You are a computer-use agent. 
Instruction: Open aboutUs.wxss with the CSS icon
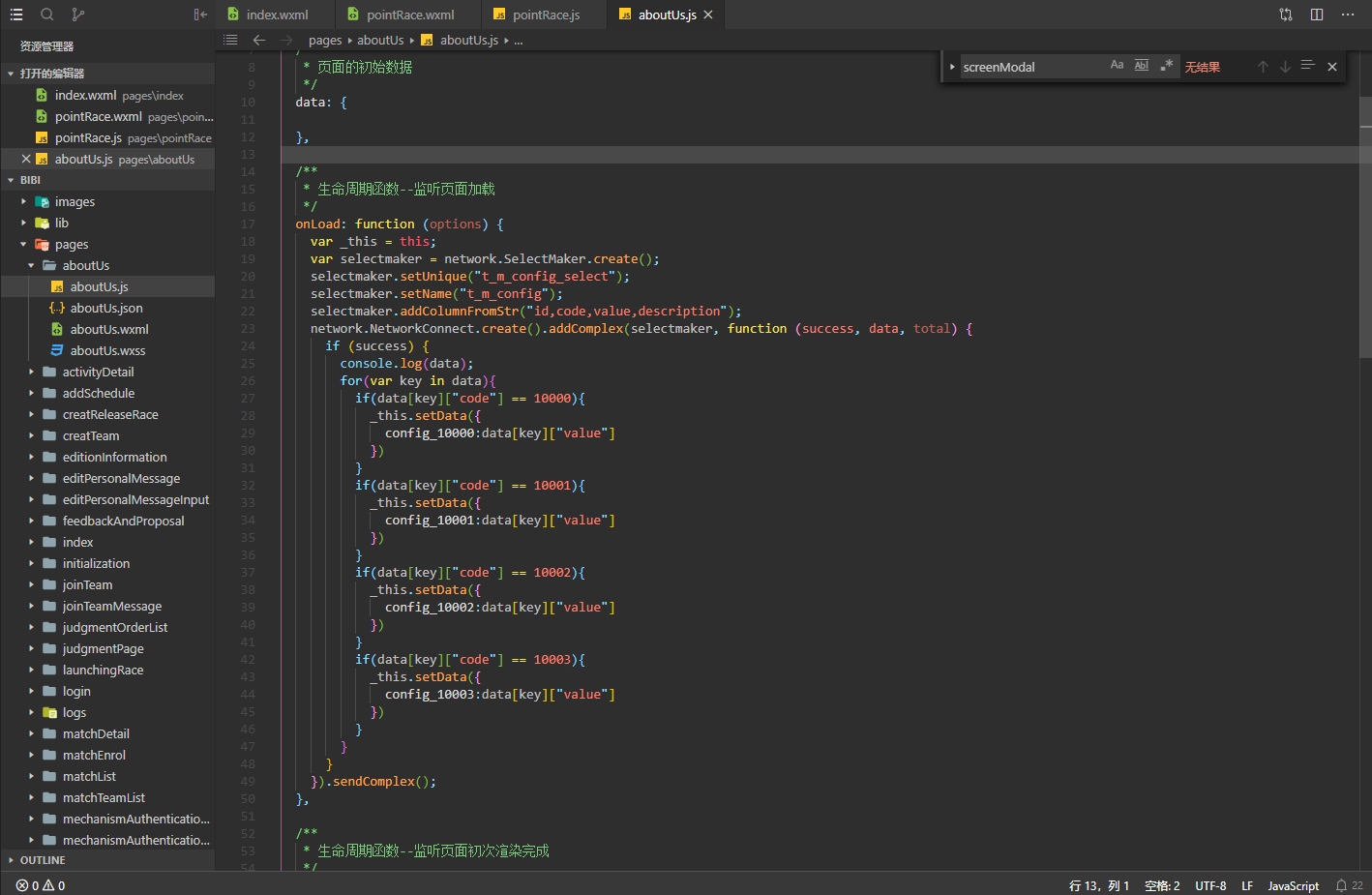(x=57, y=350)
